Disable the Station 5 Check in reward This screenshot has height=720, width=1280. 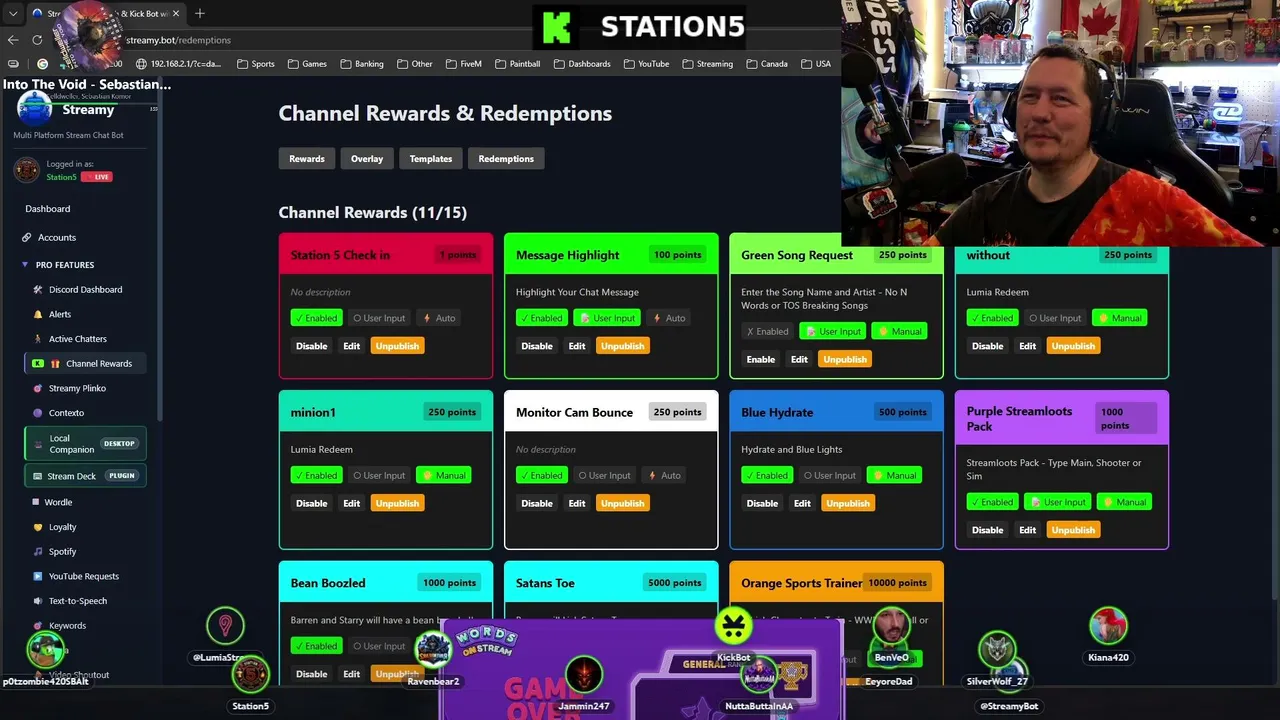pyautogui.click(x=311, y=346)
